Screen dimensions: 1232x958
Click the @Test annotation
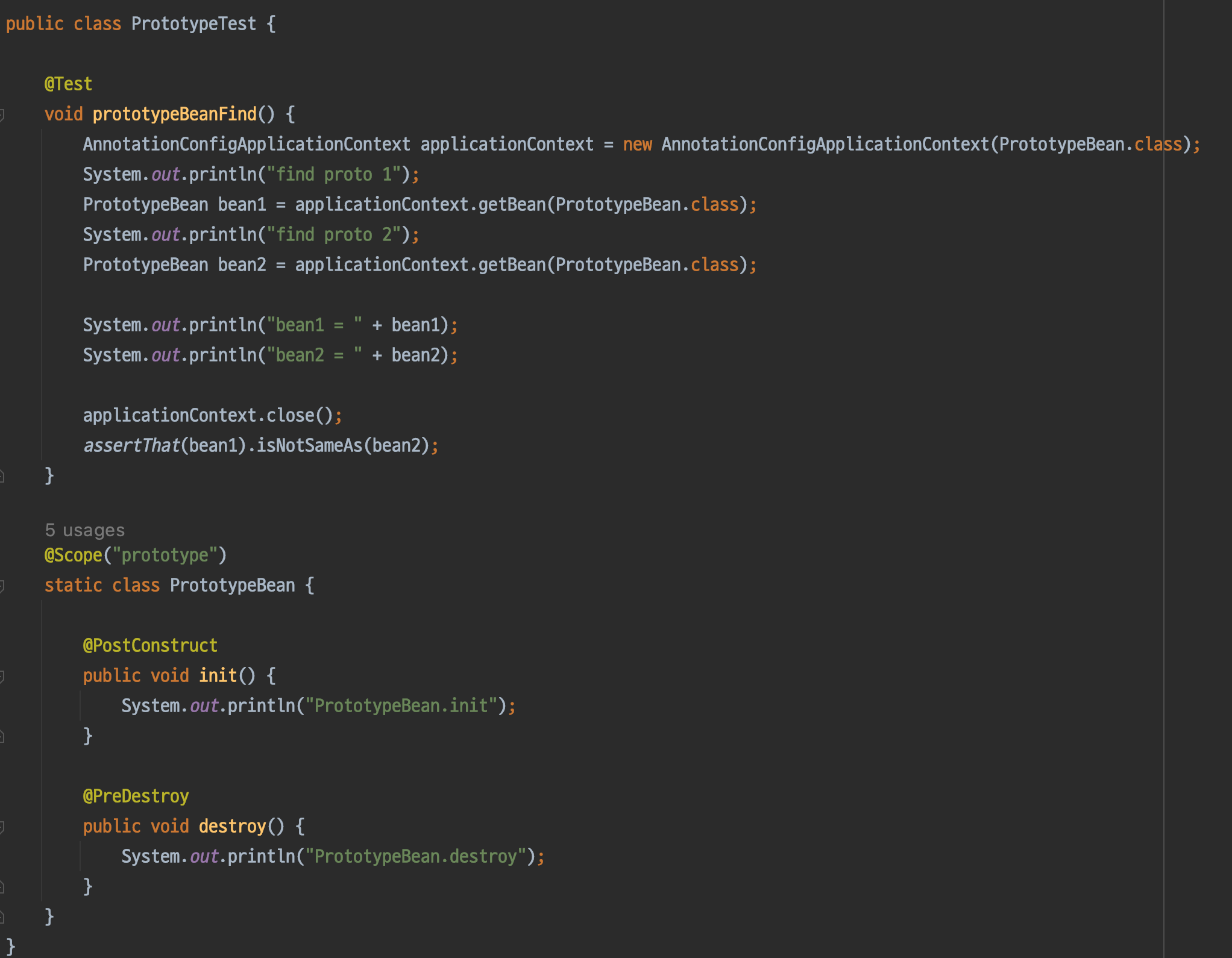(x=68, y=84)
